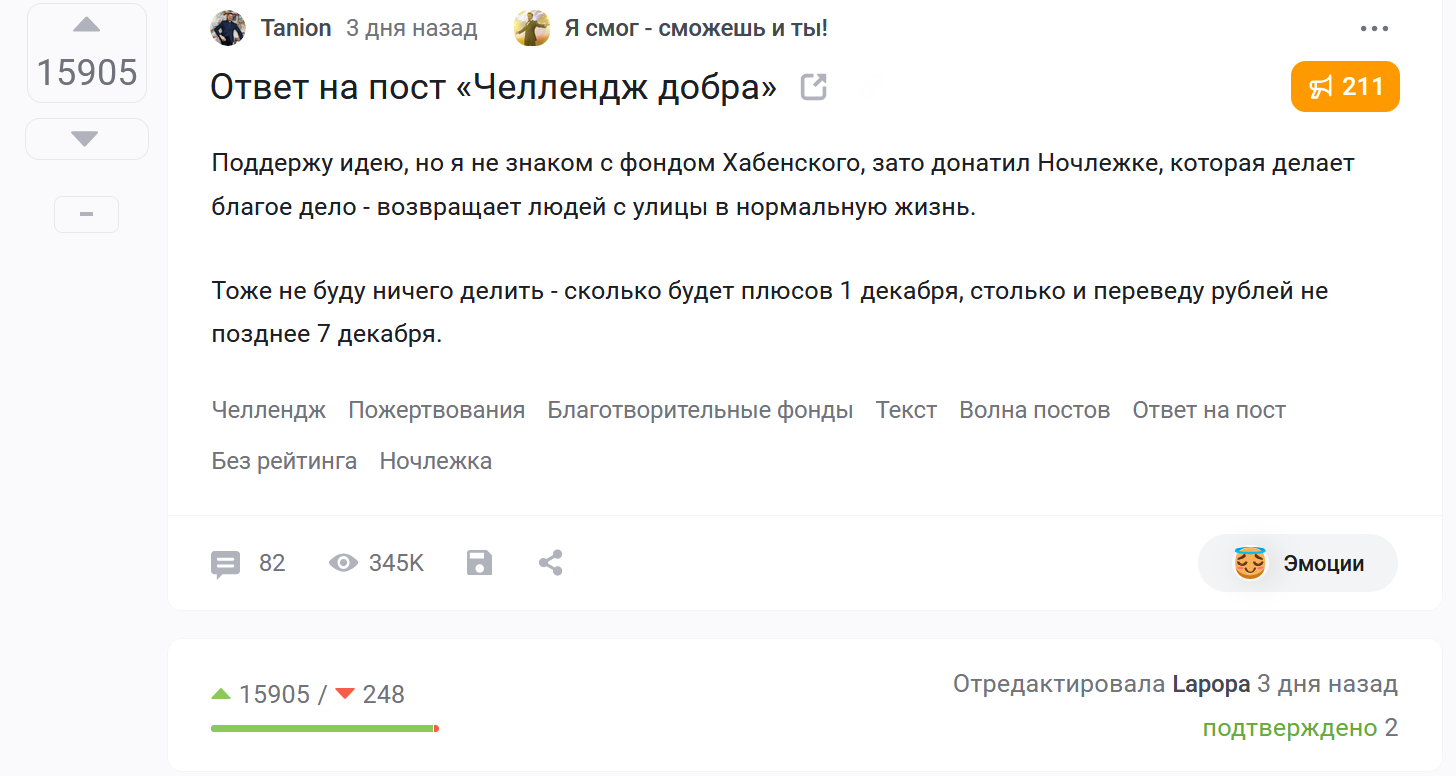The width and height of the screenshot is (1456, 776).
Task: Collapse the post using the minus button
Action: [86, 215]
